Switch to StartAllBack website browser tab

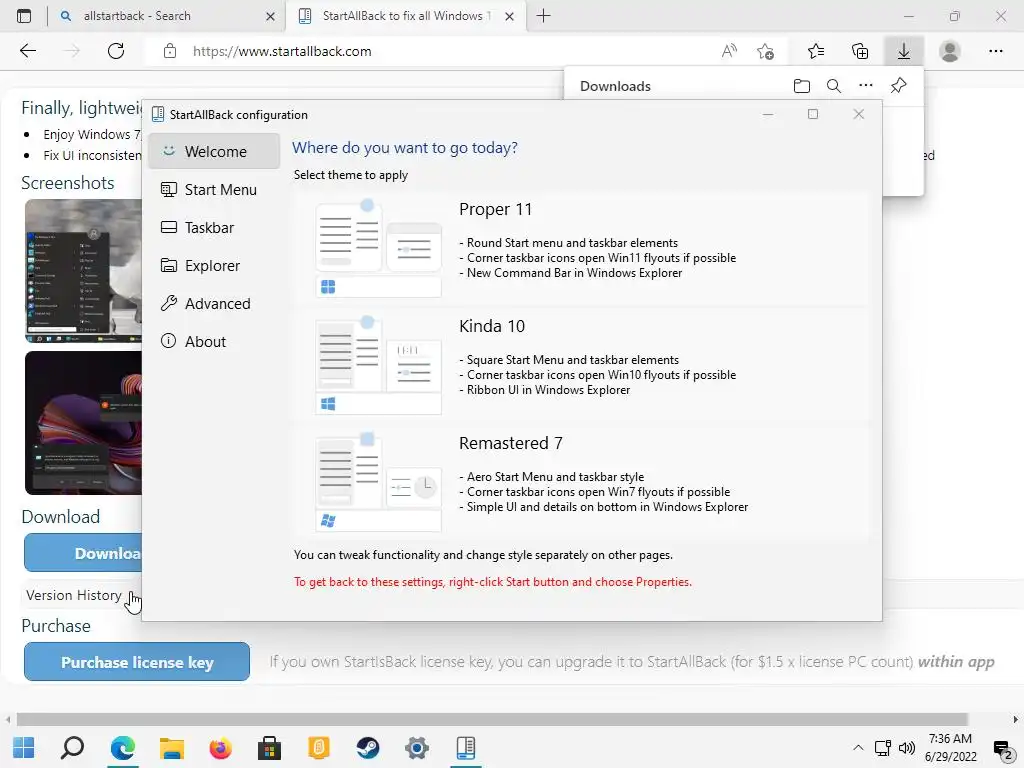coord(406,16)
